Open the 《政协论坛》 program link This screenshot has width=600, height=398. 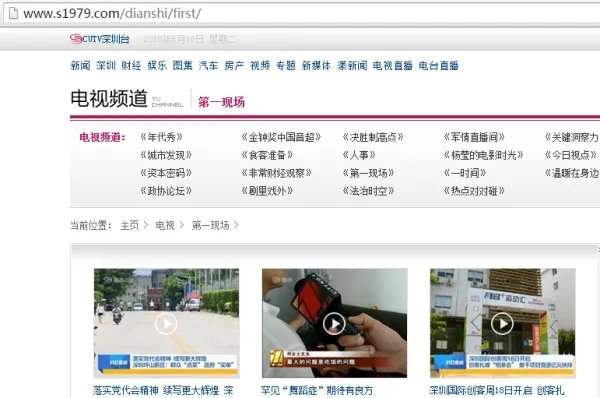pos(166,191)
